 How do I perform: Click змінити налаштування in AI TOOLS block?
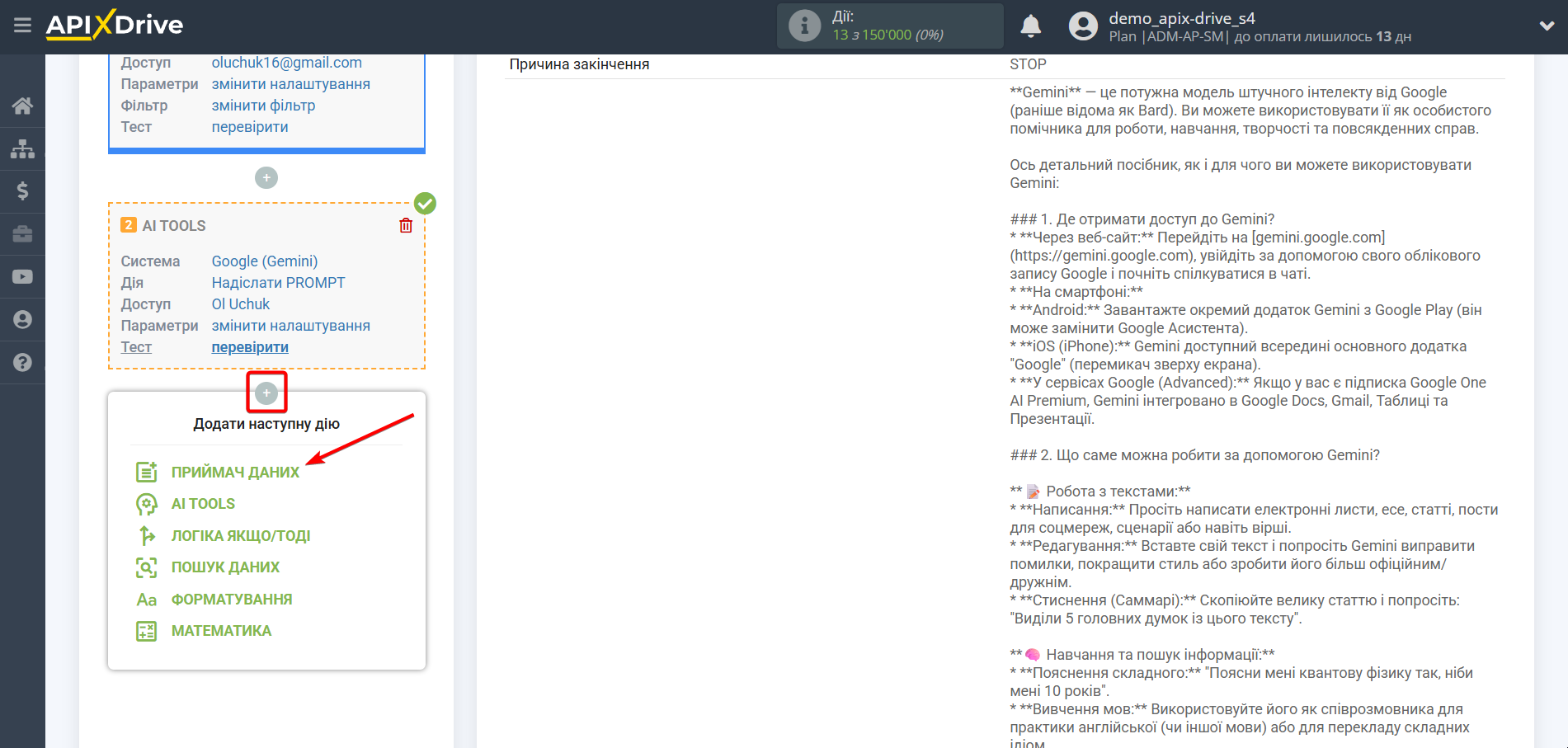[x=291, y=326]
